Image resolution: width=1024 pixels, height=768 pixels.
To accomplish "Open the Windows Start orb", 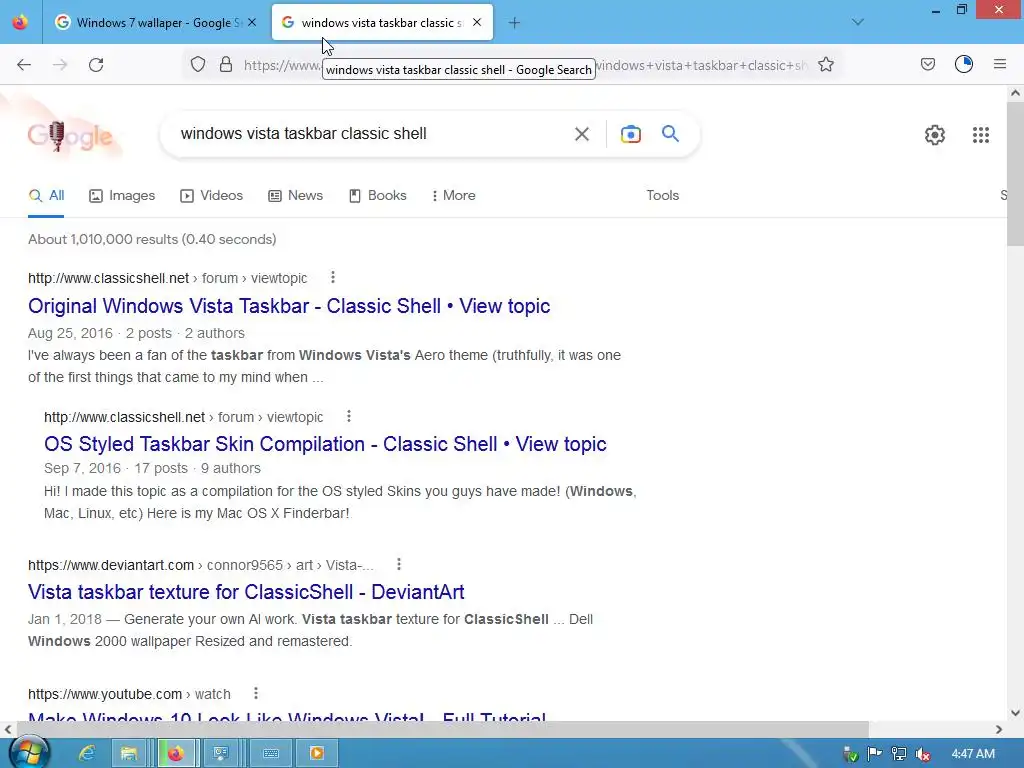I will (29, 752).
